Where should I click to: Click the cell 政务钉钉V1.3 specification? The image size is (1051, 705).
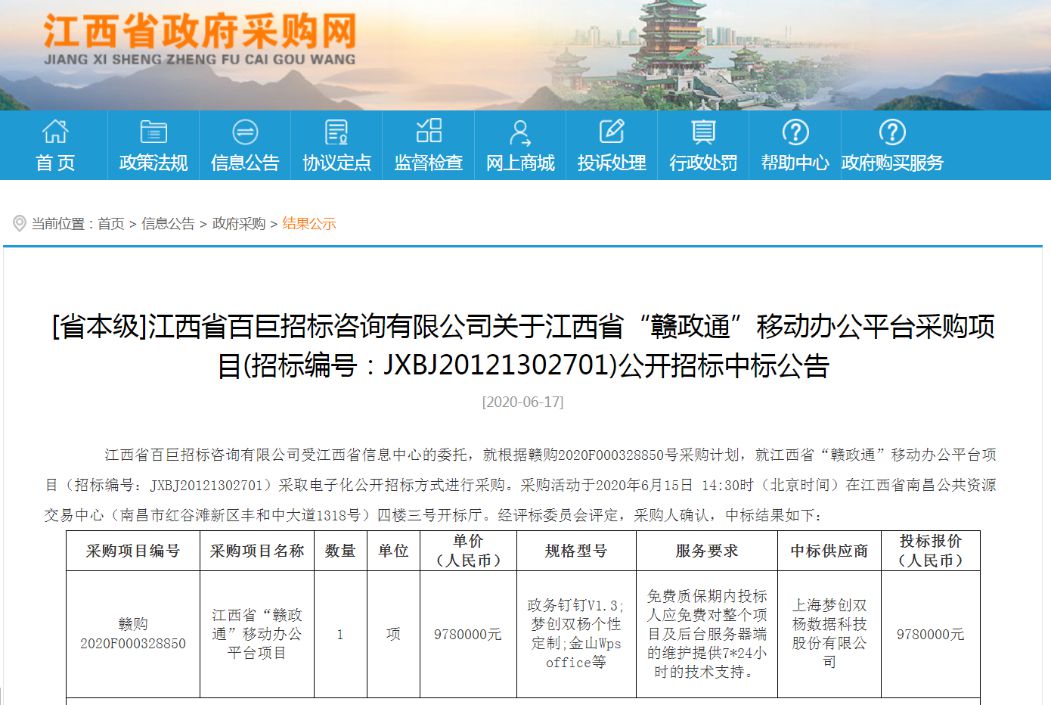click(x=576, y=634)
